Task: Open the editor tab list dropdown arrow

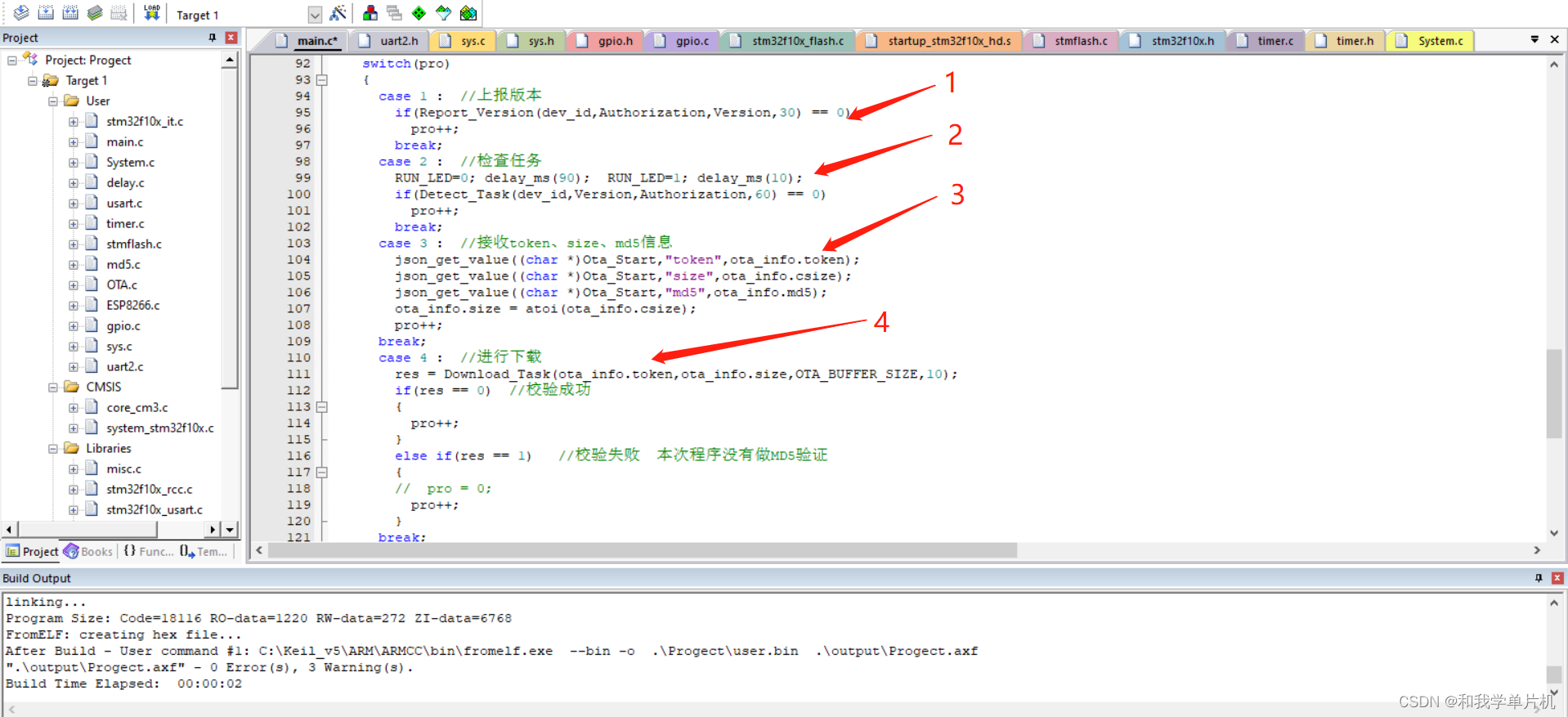Action: pyautogui.click(x=1534, y=39)
